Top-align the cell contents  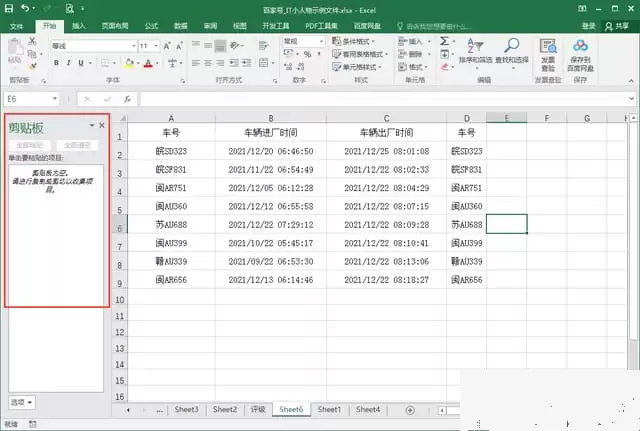tap(196, 45)
